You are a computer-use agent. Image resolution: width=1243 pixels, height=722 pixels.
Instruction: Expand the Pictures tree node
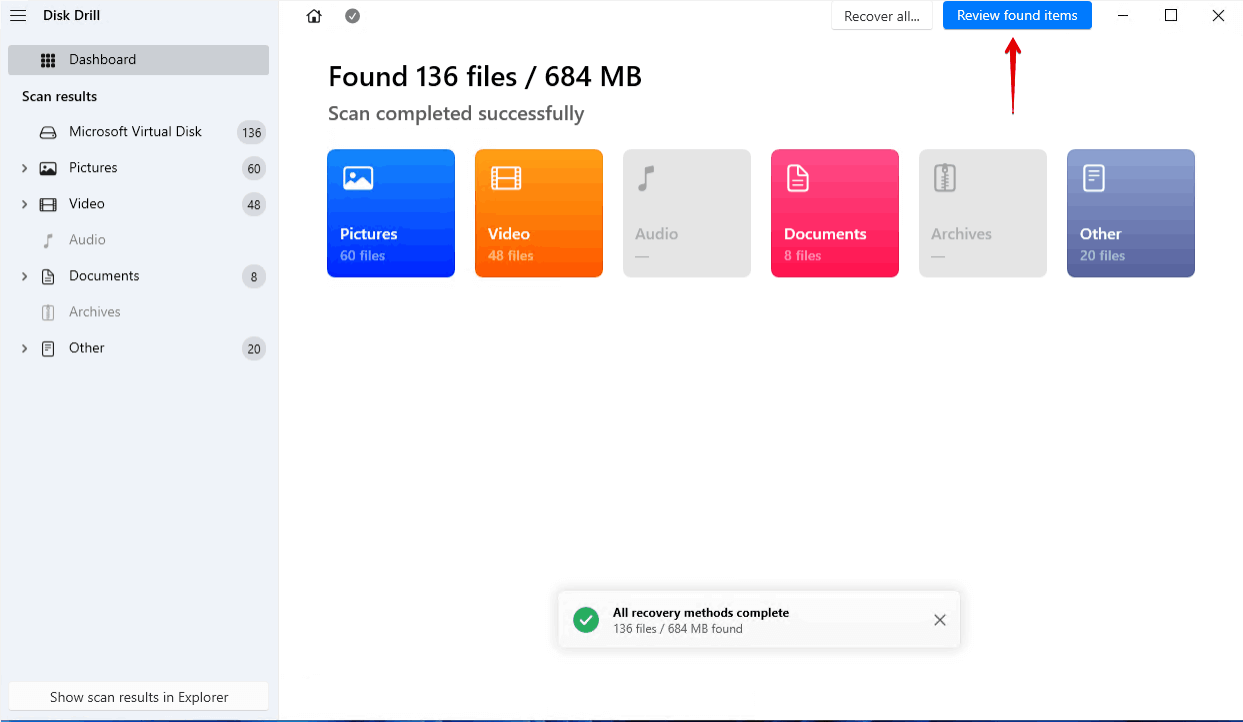point(24,168)
